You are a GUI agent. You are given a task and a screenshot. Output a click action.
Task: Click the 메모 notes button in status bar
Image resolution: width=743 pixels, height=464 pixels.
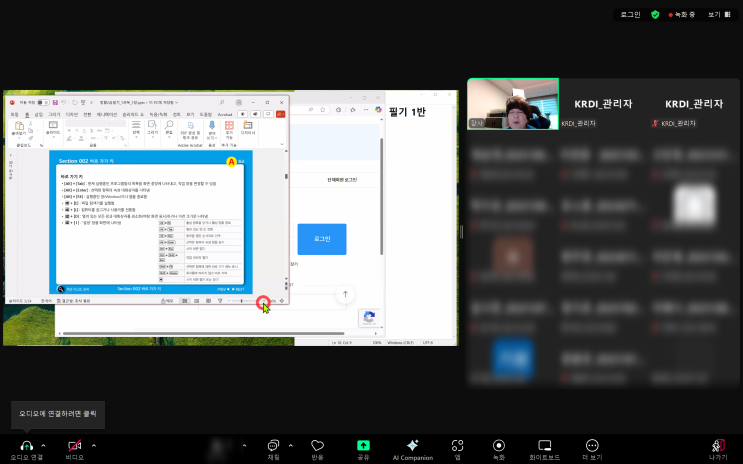pyautogui.click(x=167, y=301)
